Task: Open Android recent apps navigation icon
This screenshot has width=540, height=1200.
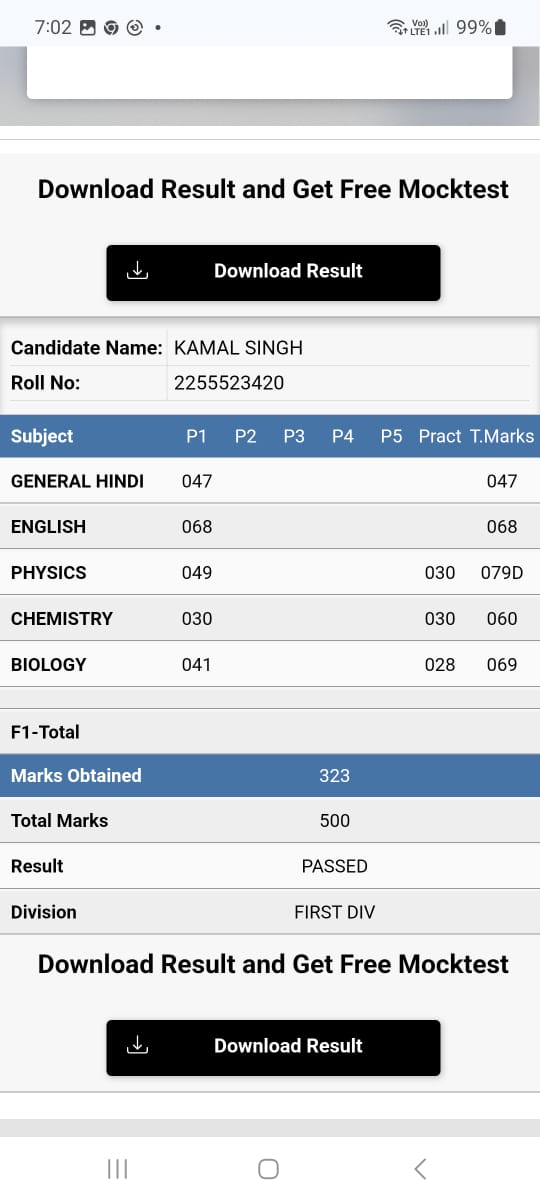Action: pyautogui.click(x=117, y=1168)
